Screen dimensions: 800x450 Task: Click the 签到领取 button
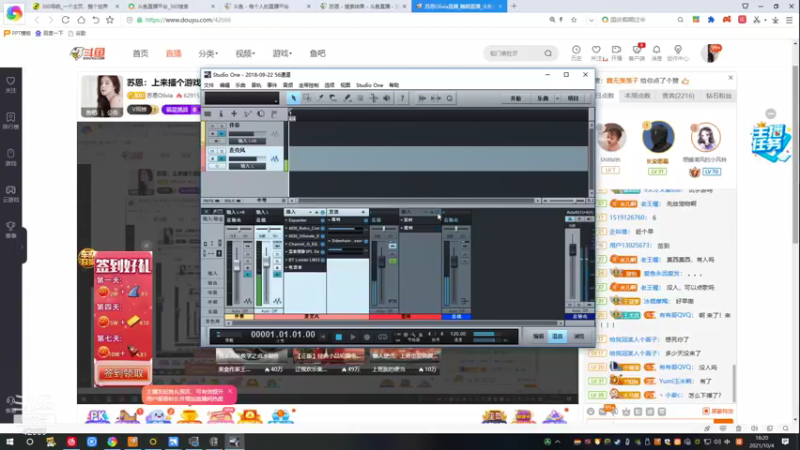(123, 373)
